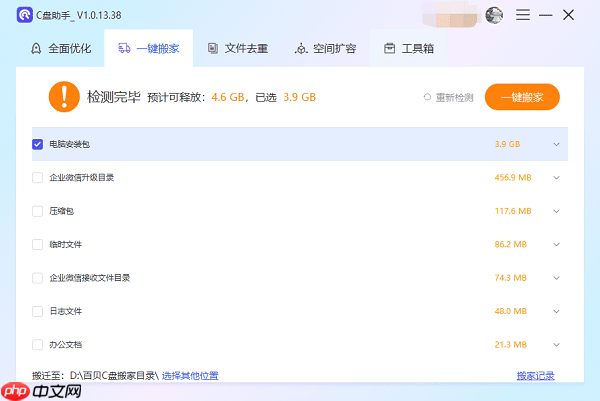Check the 企业微信升级目录 checkbox
600x401 pixels.
38,178
